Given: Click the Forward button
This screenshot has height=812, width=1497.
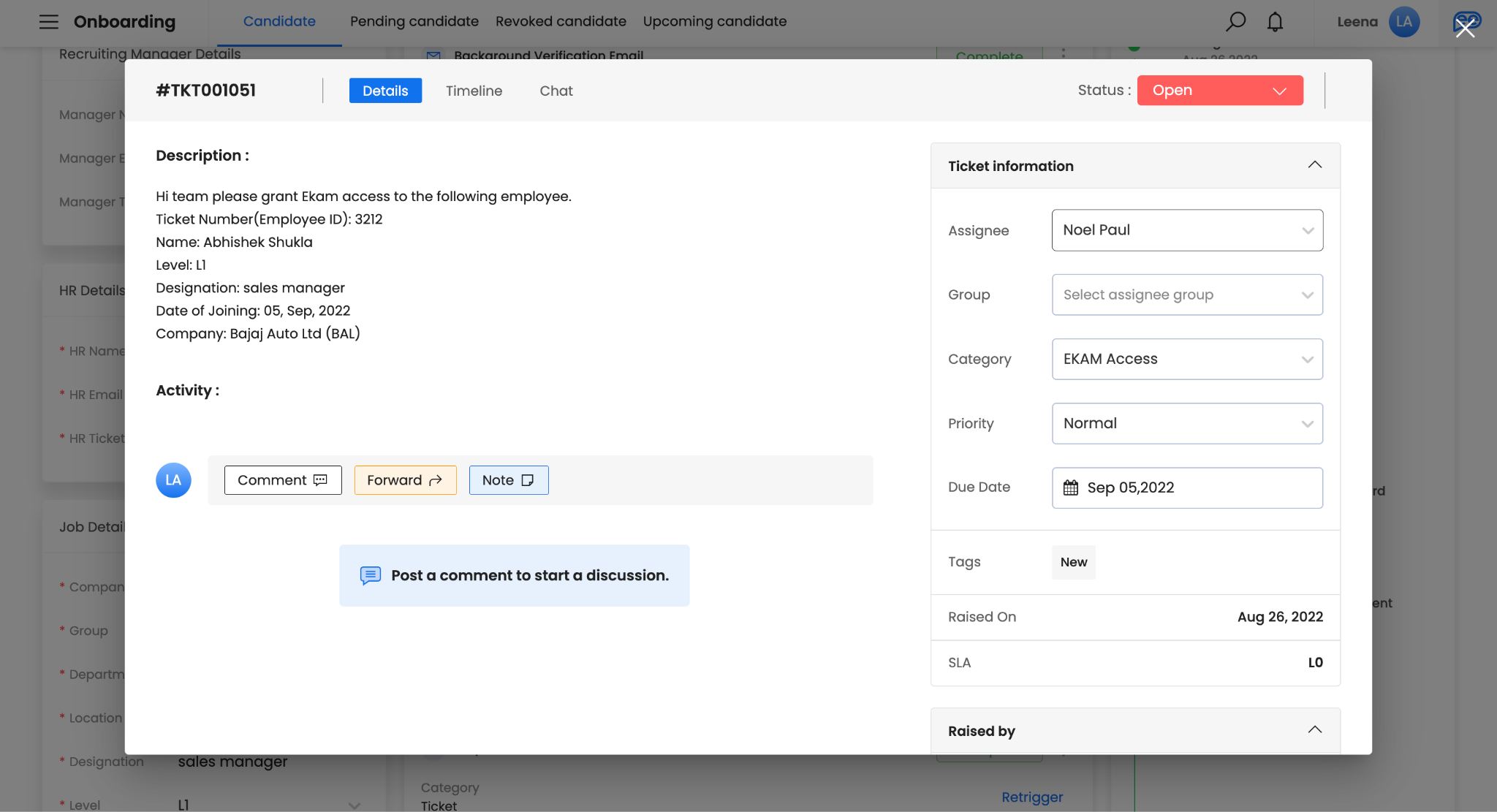Looking at the screenshot, I should click(405, 480).
